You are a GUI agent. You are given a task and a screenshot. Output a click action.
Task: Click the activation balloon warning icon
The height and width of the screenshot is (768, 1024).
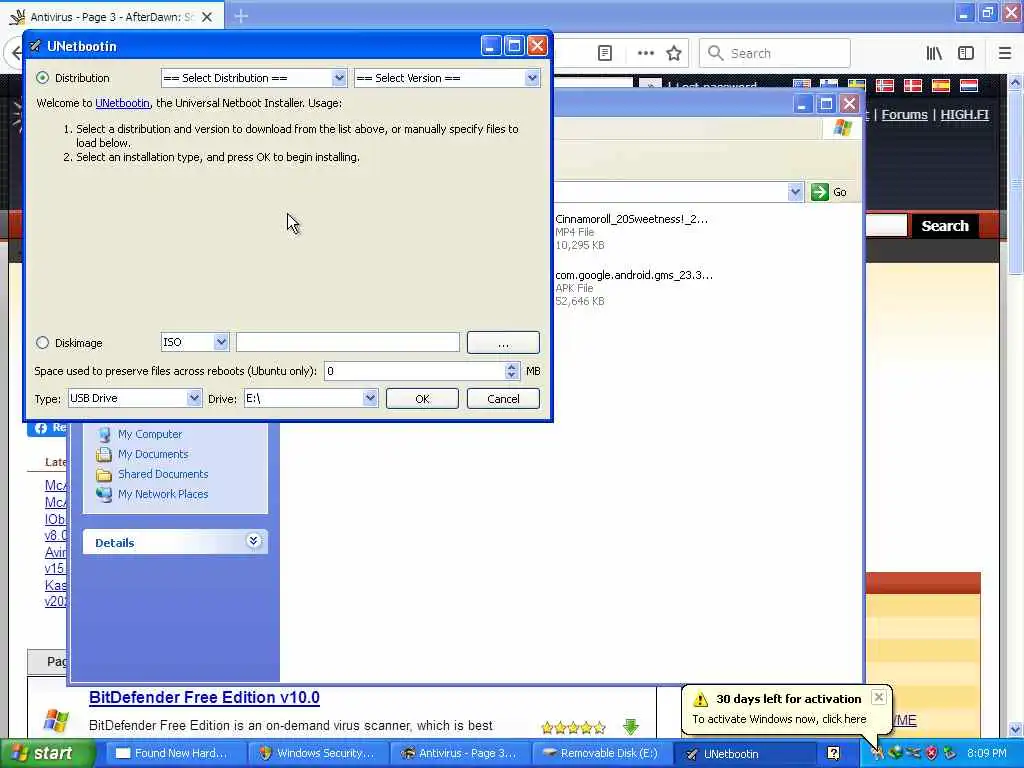click(700, 699)
